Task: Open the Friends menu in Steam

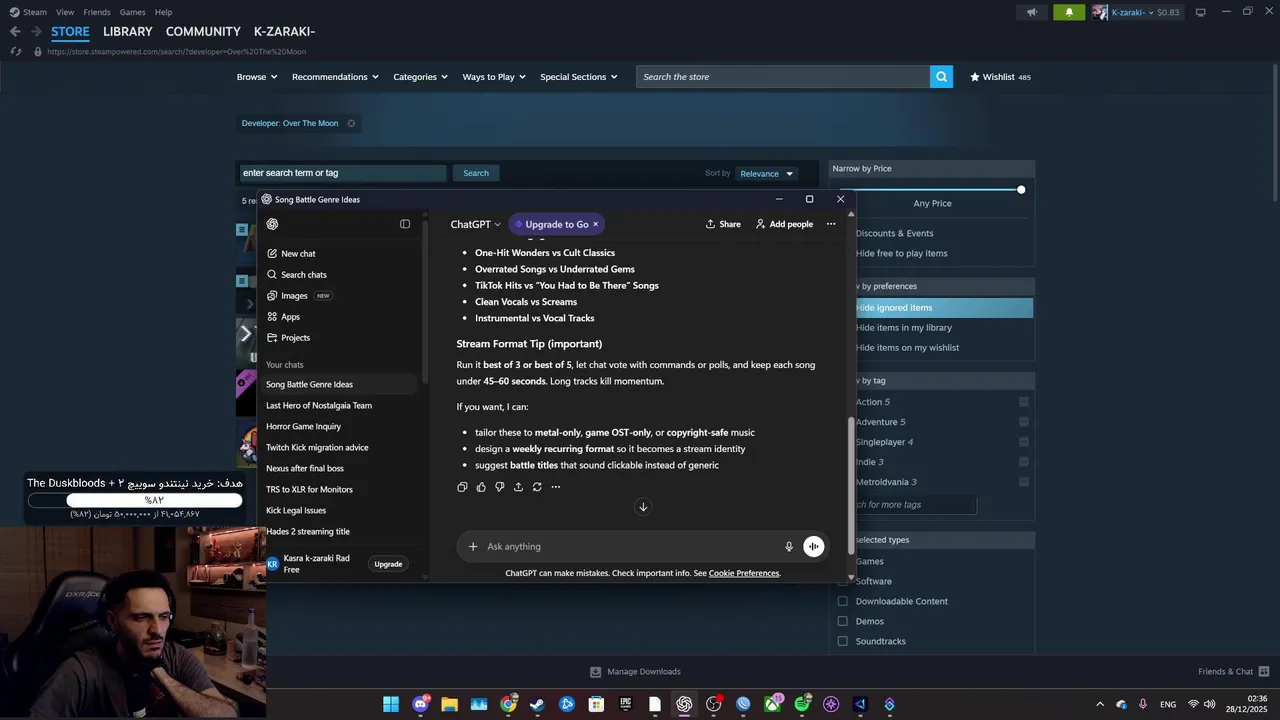Action: pos(97,12)
